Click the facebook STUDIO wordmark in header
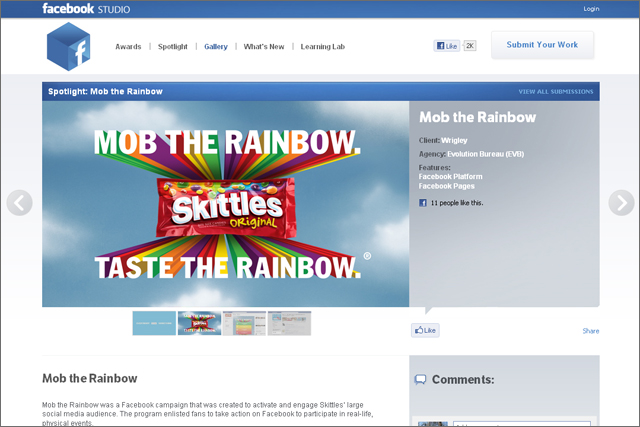 click(x=86, y=9)
